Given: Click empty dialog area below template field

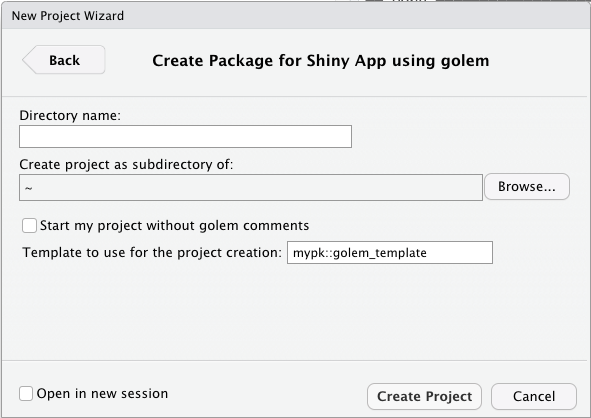Looking at the screenshot, I should [296, 312].
